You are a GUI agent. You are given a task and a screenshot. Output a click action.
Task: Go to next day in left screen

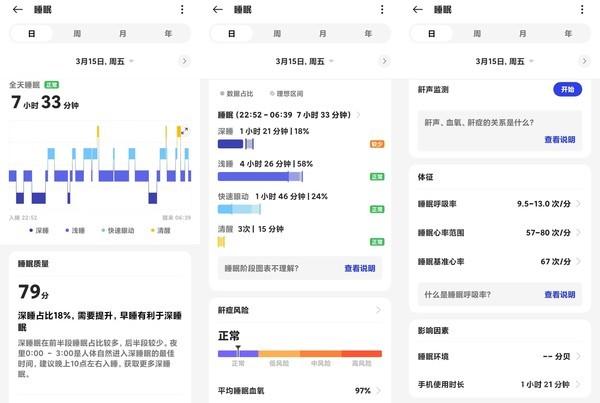(184, 61)
